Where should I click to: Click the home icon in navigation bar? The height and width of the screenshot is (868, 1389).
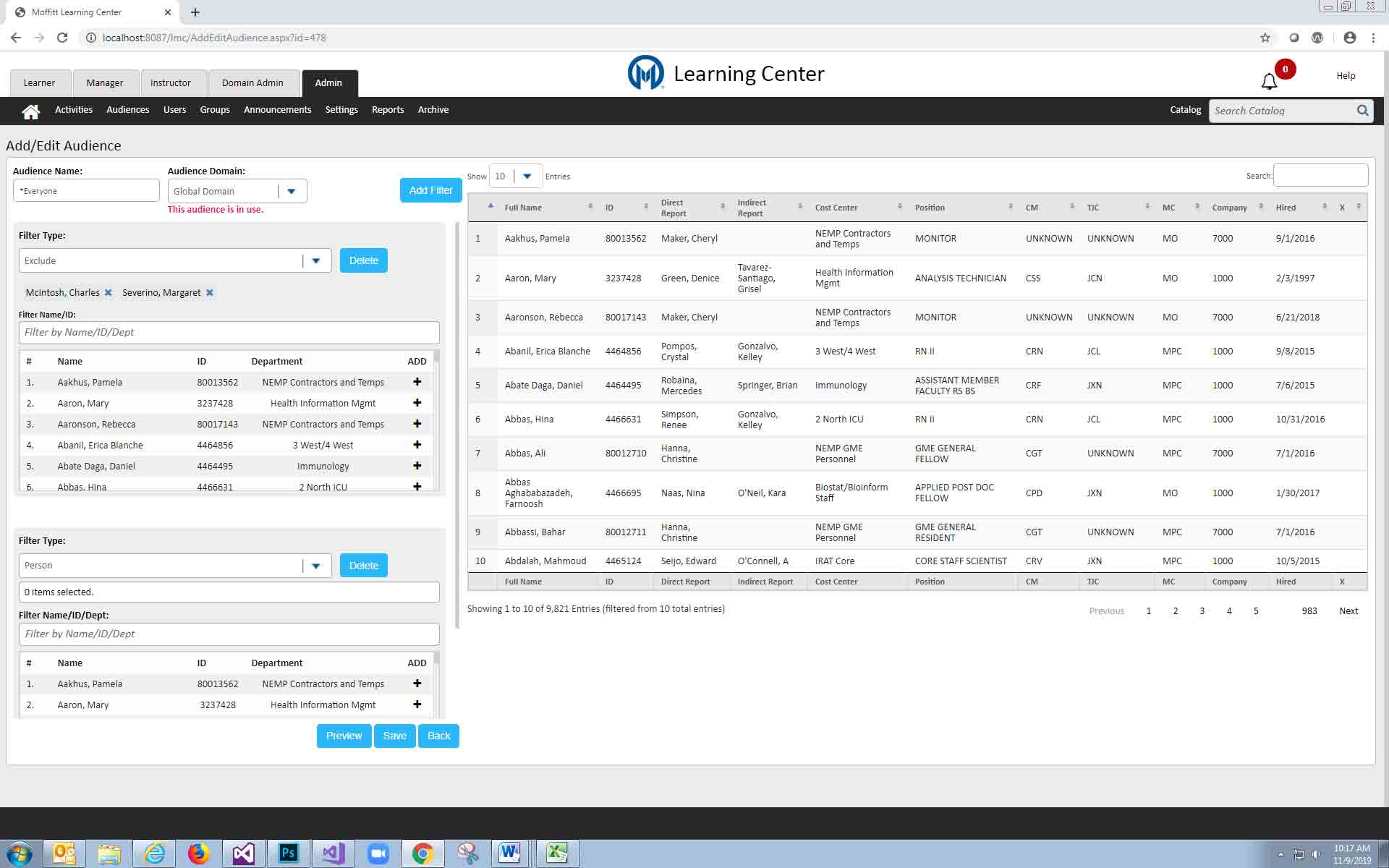[x=30, y=111]
